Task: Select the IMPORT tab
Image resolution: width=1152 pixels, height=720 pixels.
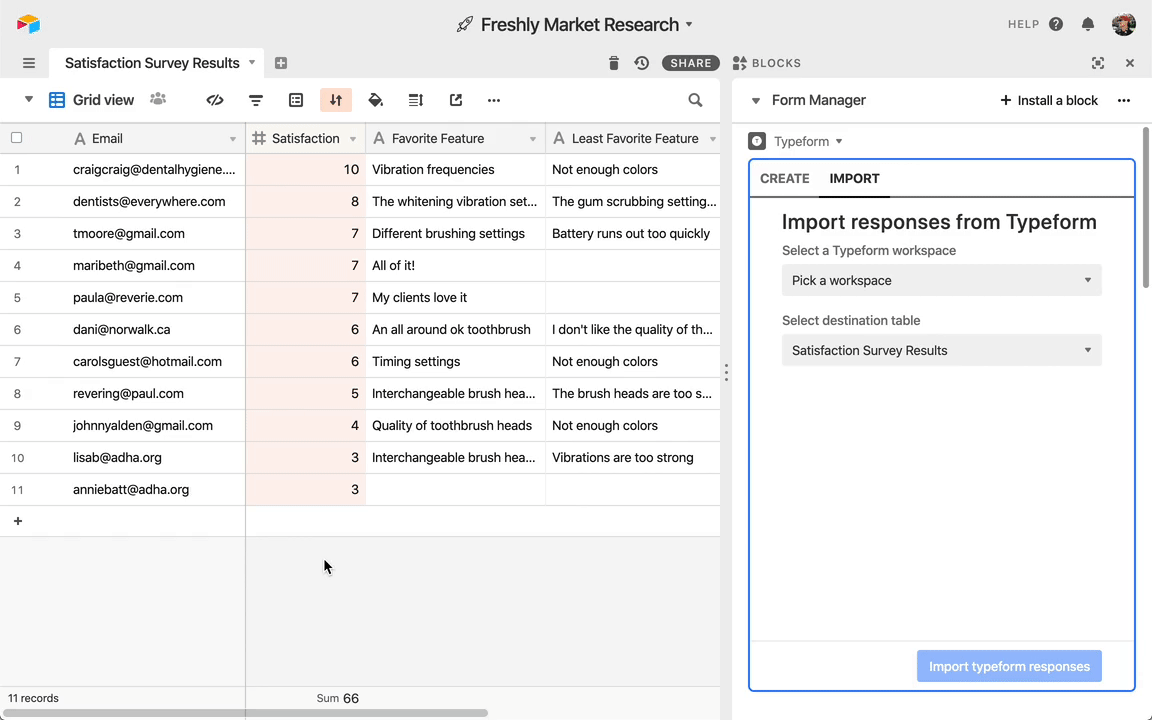Action: (x=854, y=178)
